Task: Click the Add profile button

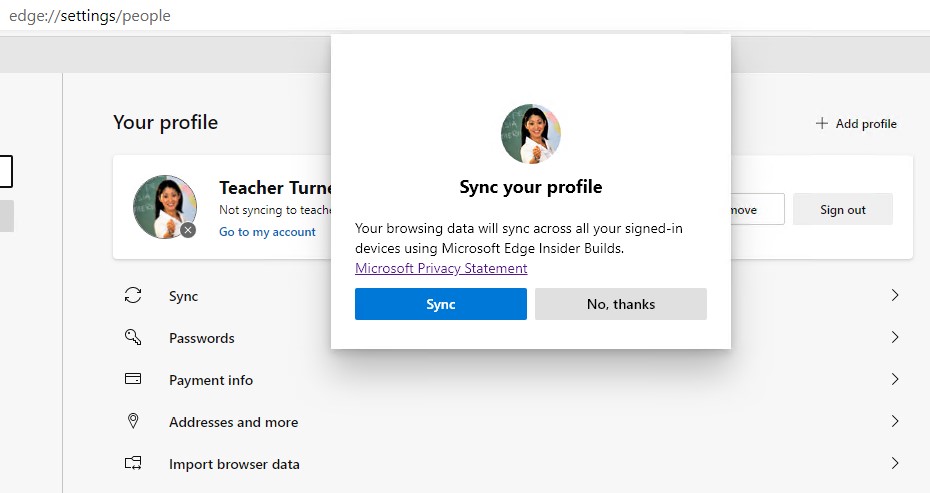Action: (856, 123)
